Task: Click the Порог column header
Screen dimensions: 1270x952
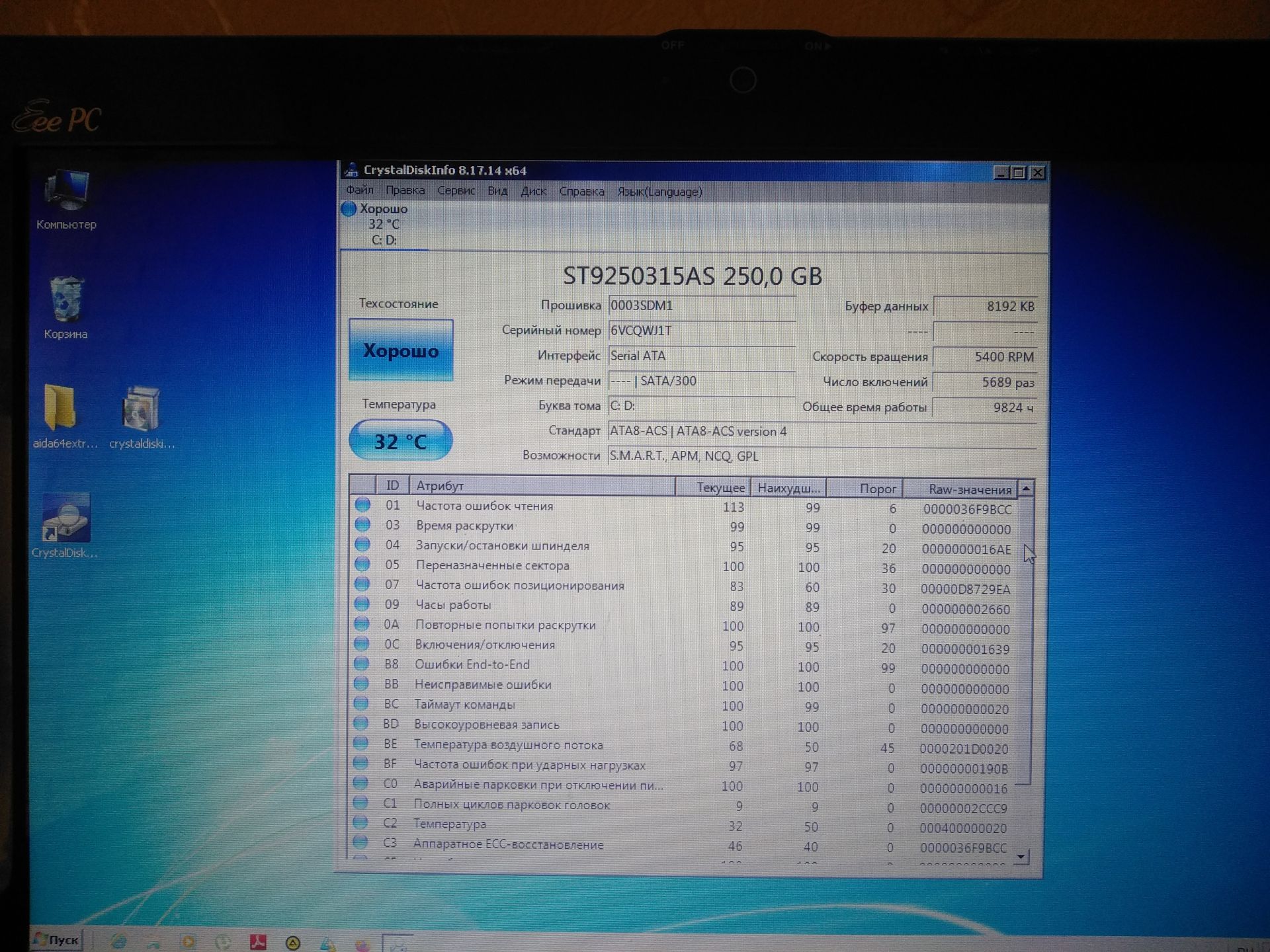Action: [x=865, y=489]
